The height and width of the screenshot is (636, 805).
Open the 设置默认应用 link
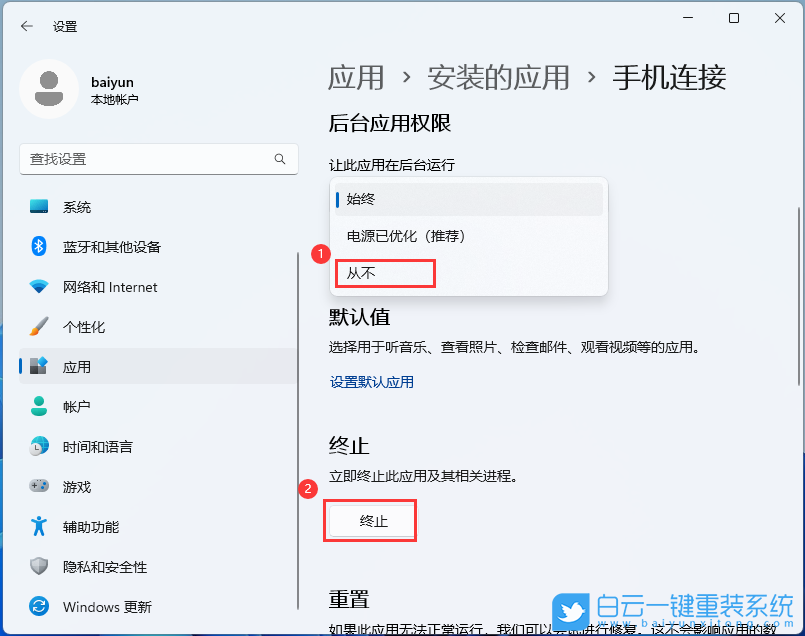pos(371,381)
